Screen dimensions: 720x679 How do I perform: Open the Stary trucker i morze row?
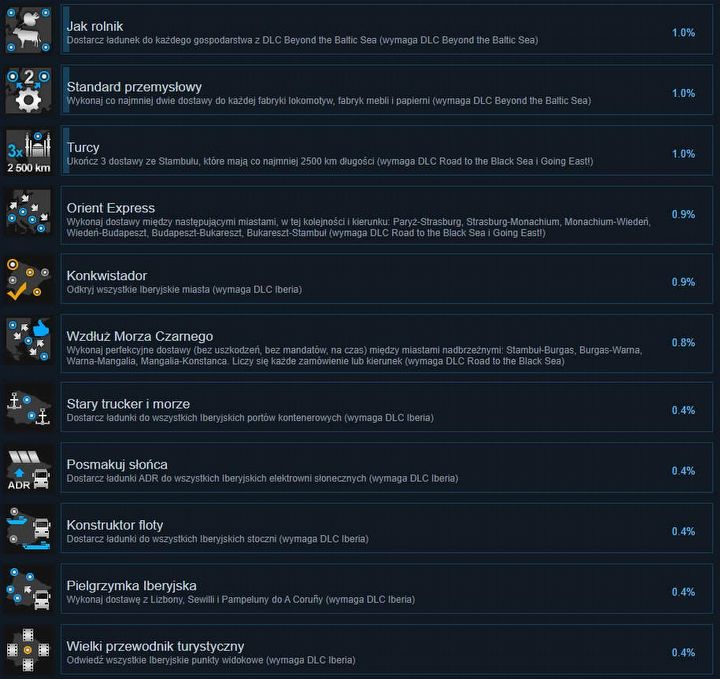387,407
